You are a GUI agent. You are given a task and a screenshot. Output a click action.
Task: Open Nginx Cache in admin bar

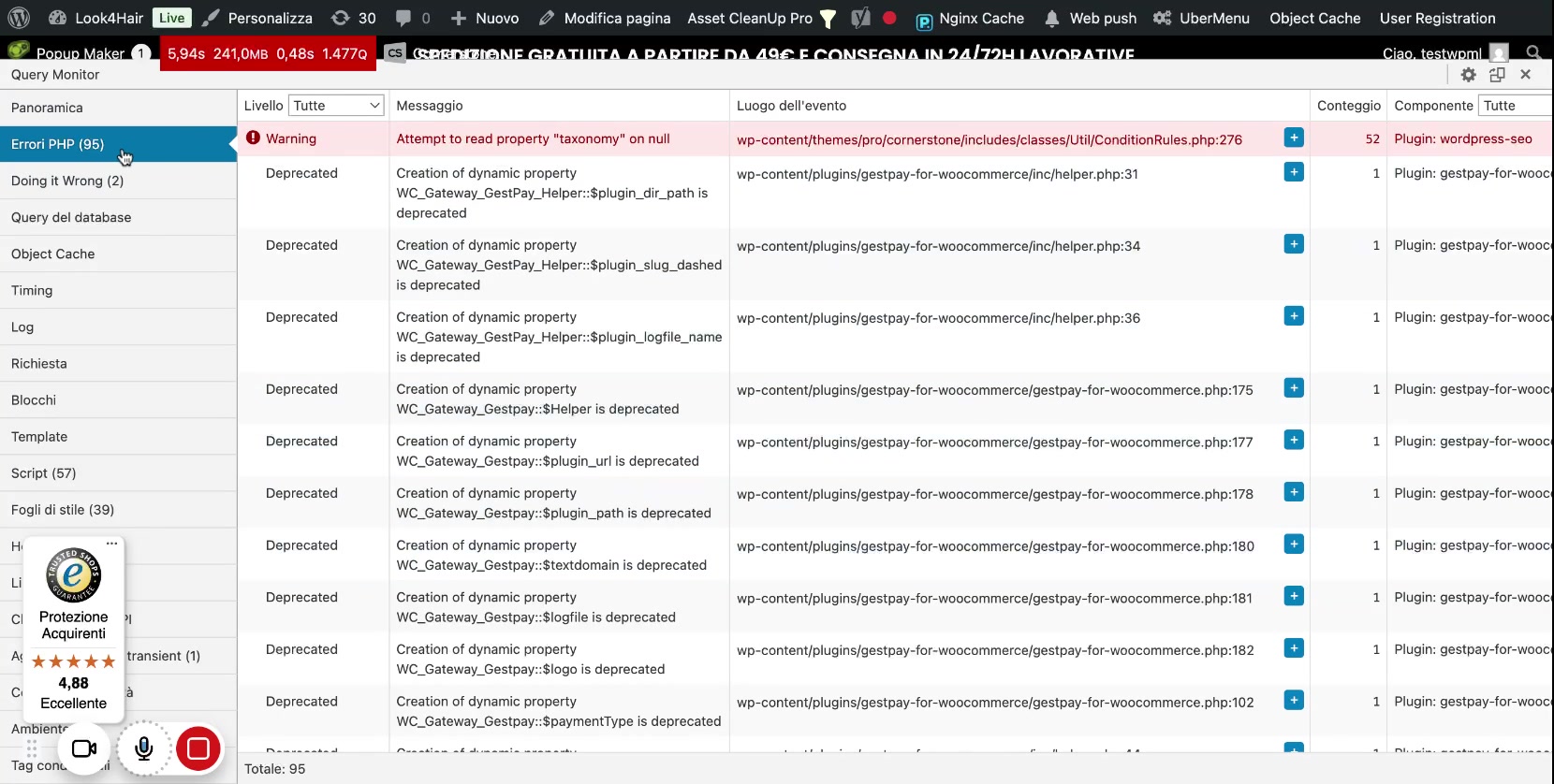click(x=970, y=18)
